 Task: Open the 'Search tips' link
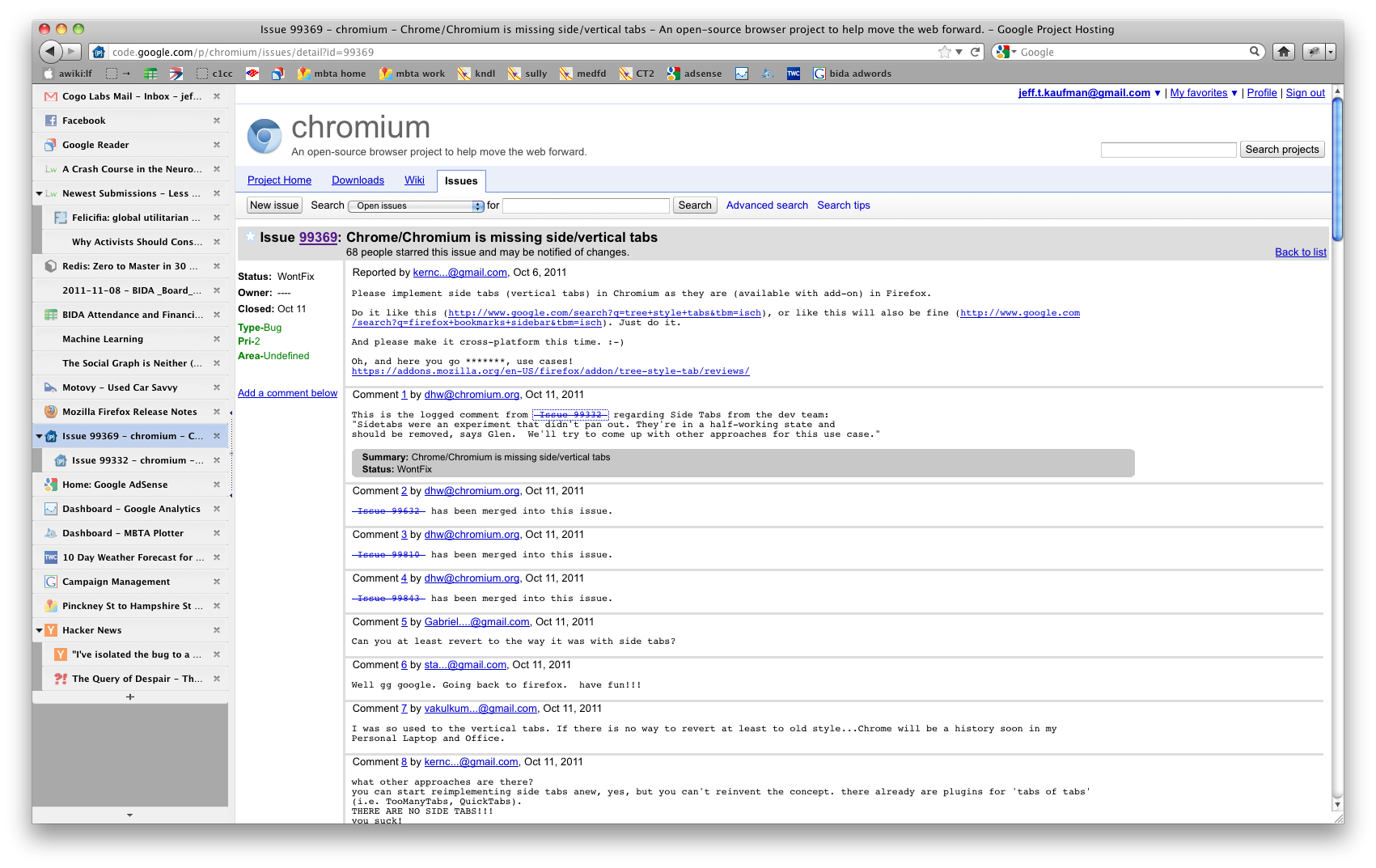(844, 205)
